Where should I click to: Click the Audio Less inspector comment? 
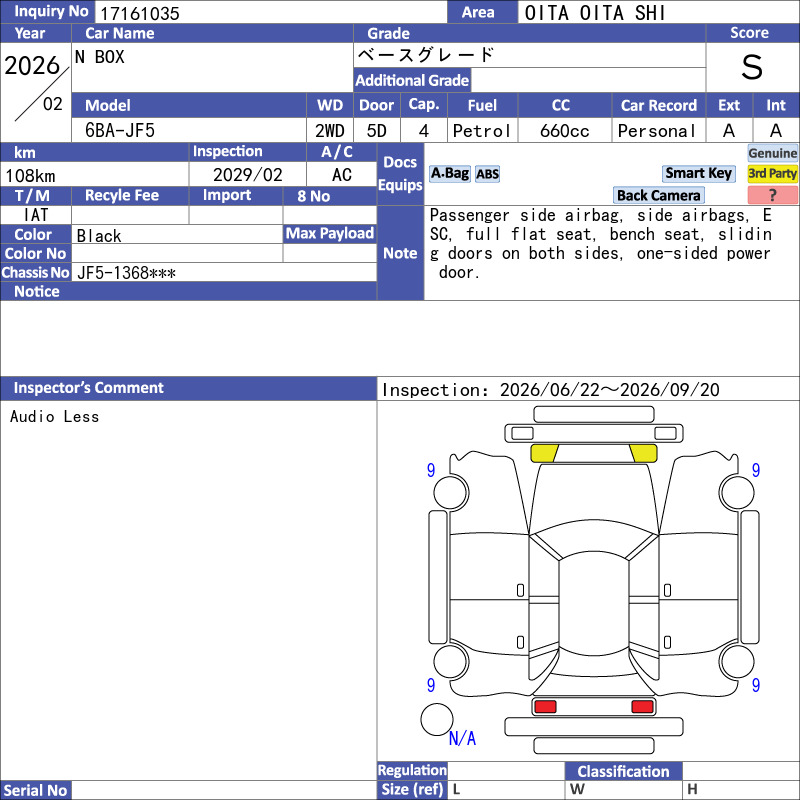point(55,416)
